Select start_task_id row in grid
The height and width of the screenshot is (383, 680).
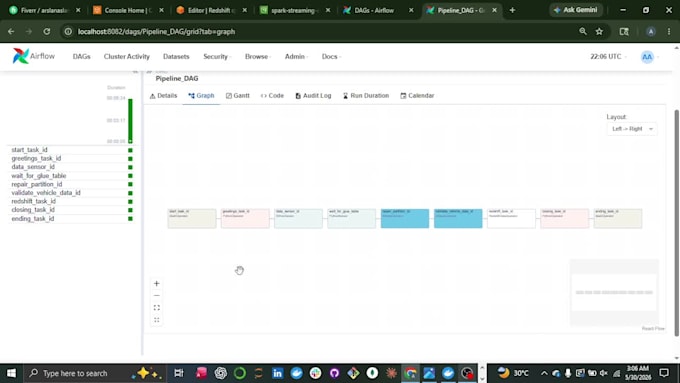click(72, 150)
